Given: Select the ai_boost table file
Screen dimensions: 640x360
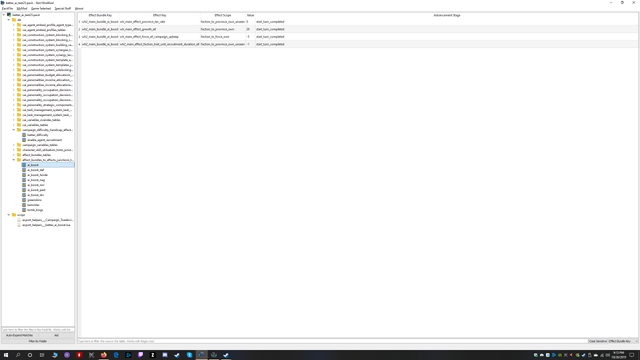Looking at the screenshot, I should [48, 165].
